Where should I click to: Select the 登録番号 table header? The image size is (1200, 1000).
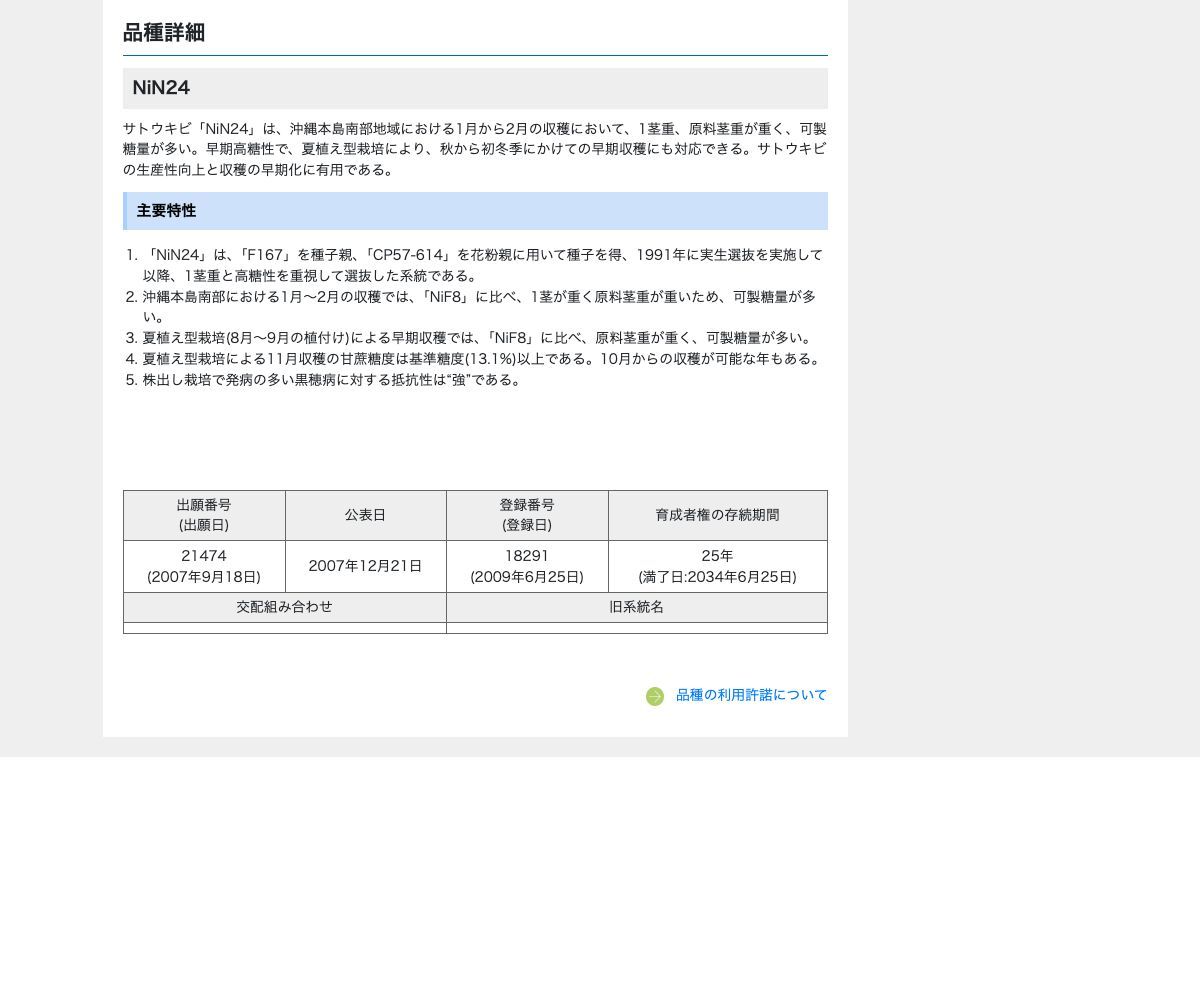point(527,515)
